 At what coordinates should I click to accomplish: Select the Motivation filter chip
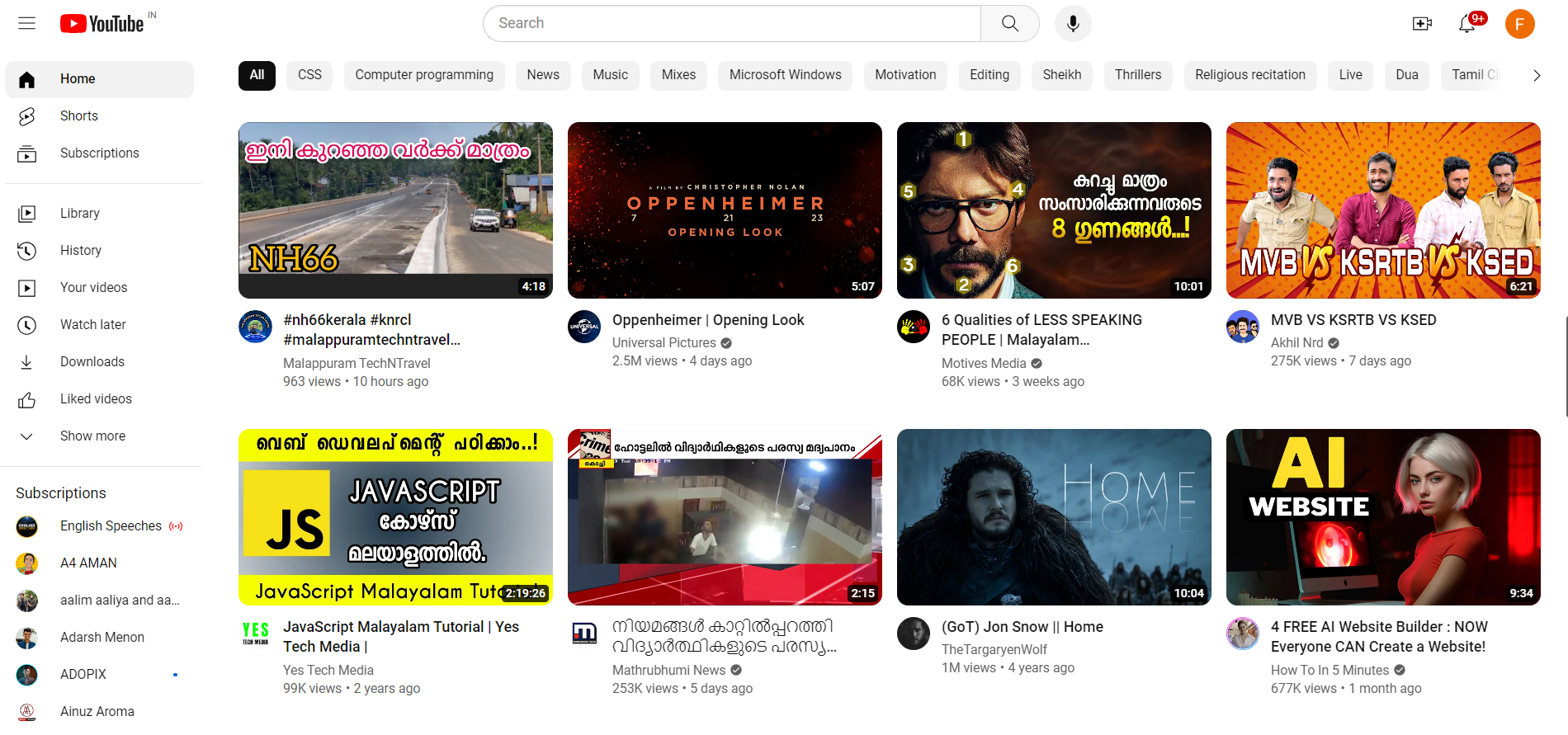click(x=905, y=75)
